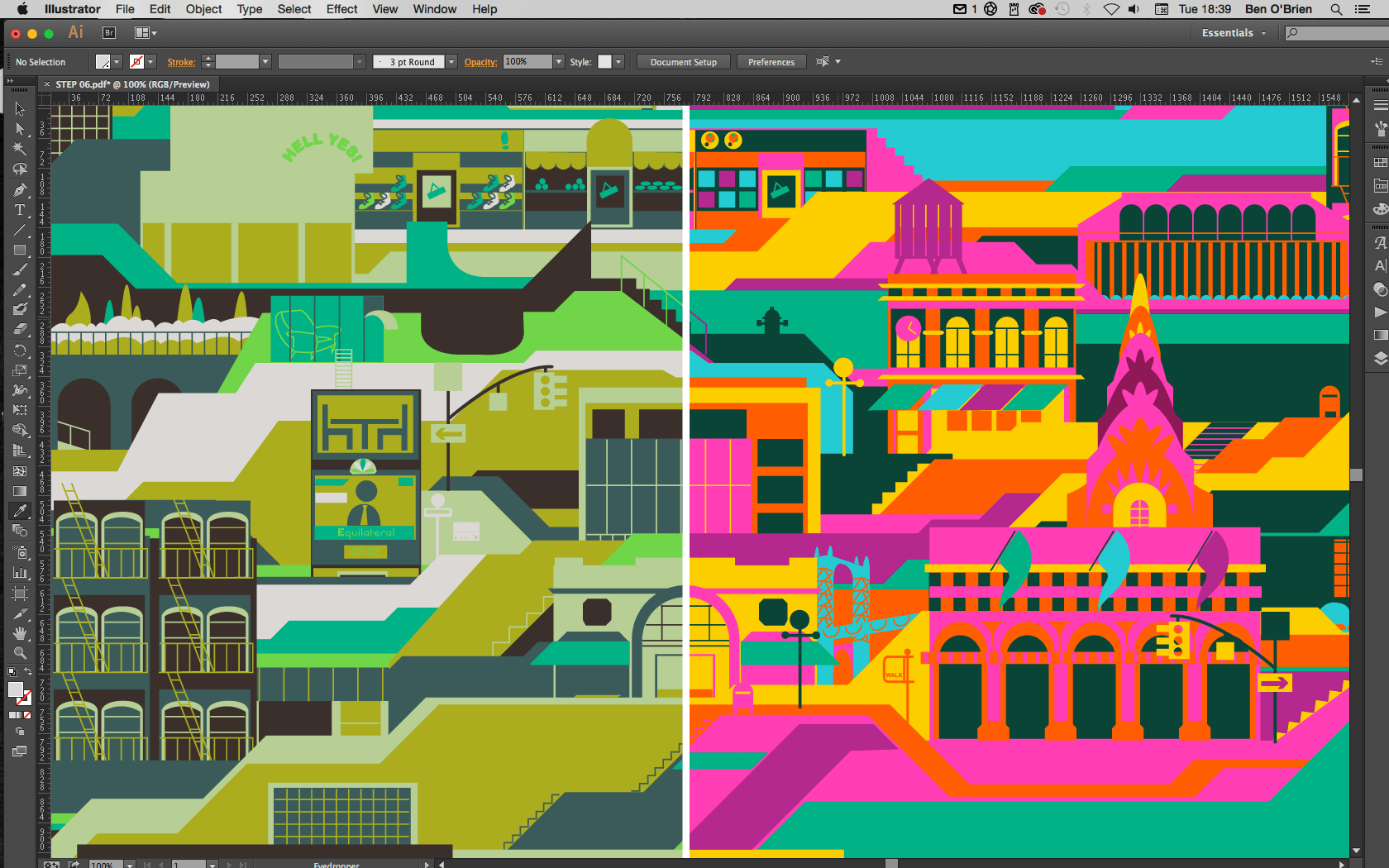
Task: Select the Gradient tool
Action: coord(20,491)
